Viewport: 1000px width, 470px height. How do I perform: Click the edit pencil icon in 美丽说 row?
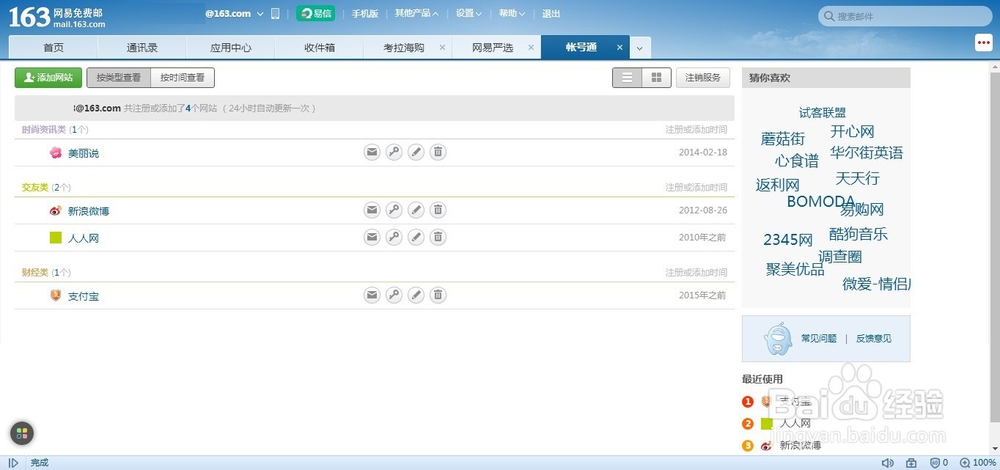coord(416,152)
